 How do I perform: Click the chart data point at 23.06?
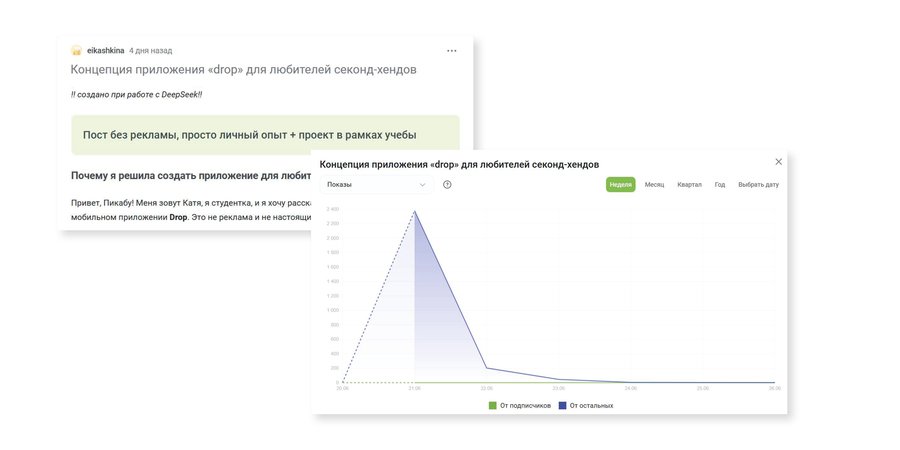pyautogui.click(x=558, y=380)
